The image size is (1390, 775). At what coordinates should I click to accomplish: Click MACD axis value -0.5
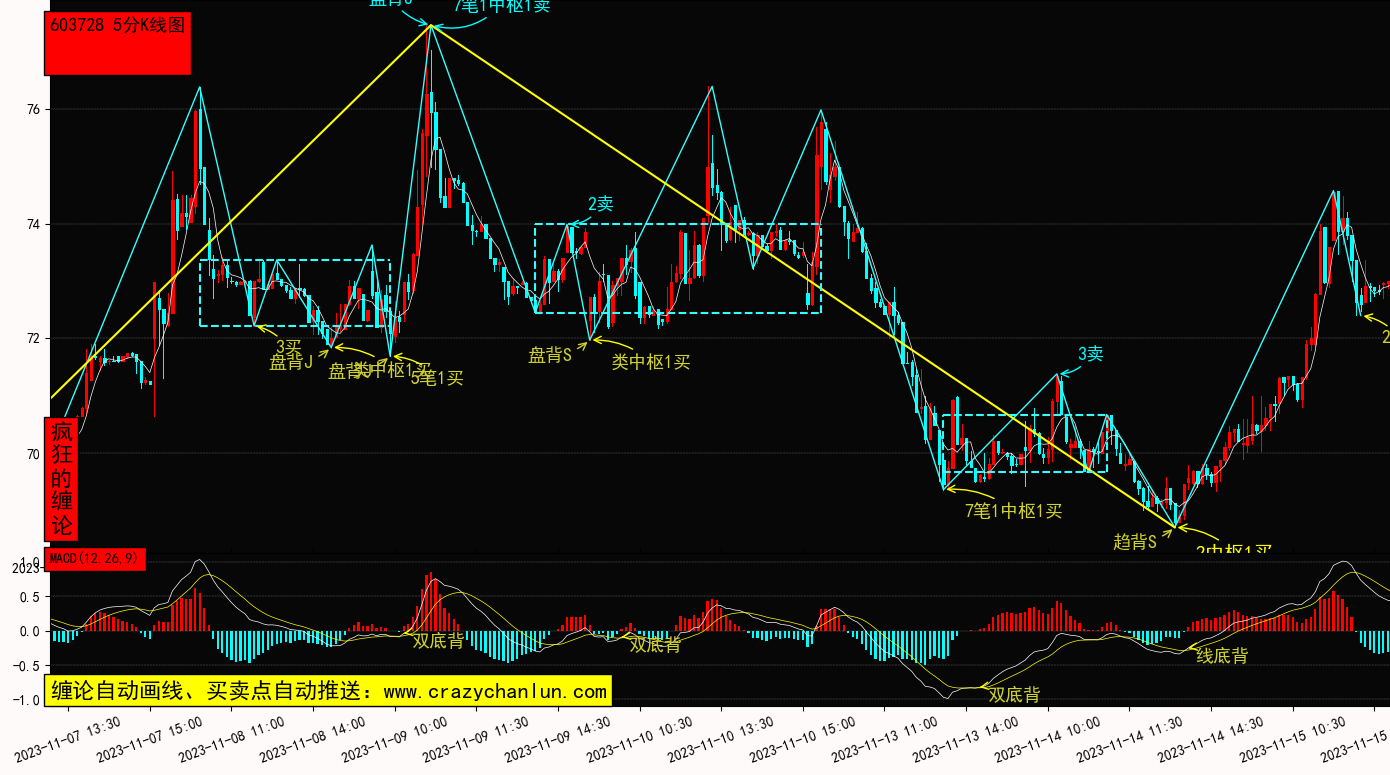click(x=26, y=666)
